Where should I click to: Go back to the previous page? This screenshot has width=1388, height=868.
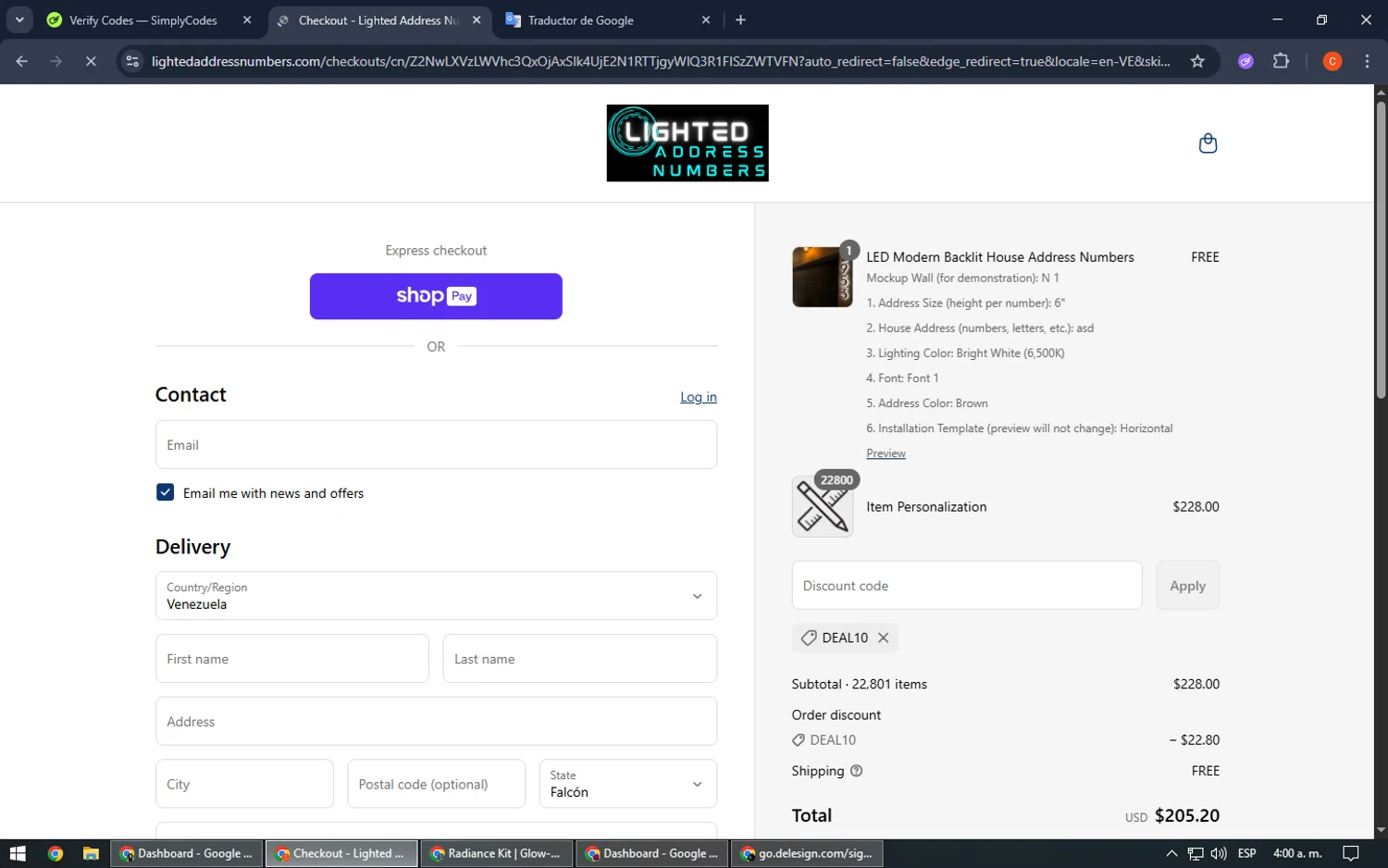pos(22,61)
